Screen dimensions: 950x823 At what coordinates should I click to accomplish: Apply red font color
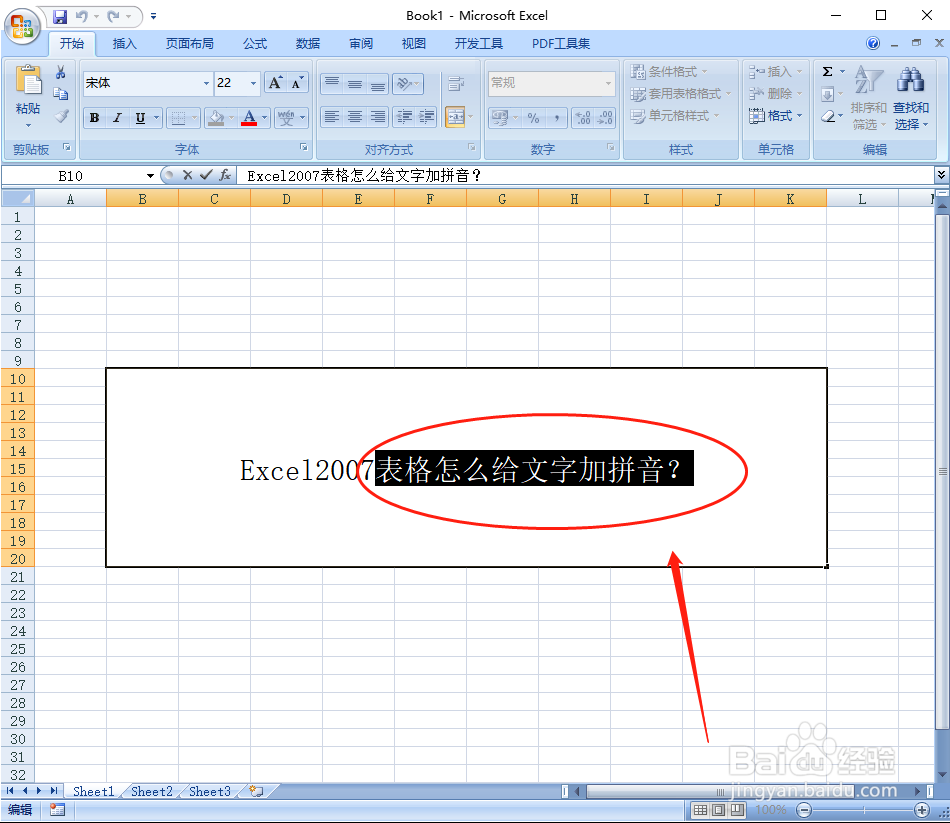tap(249, 118)
